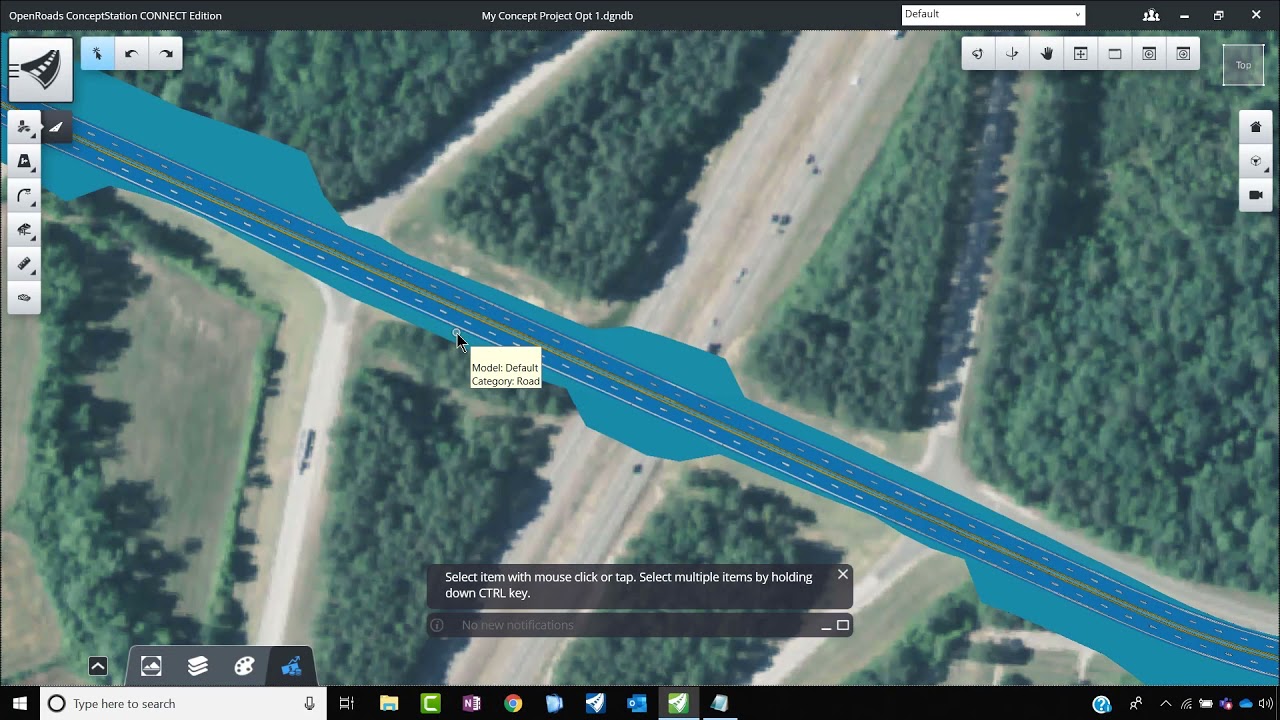Click the volume speaker tray icon
Viewport: 1280px width, 720px height.
[x=1266, y=704]
